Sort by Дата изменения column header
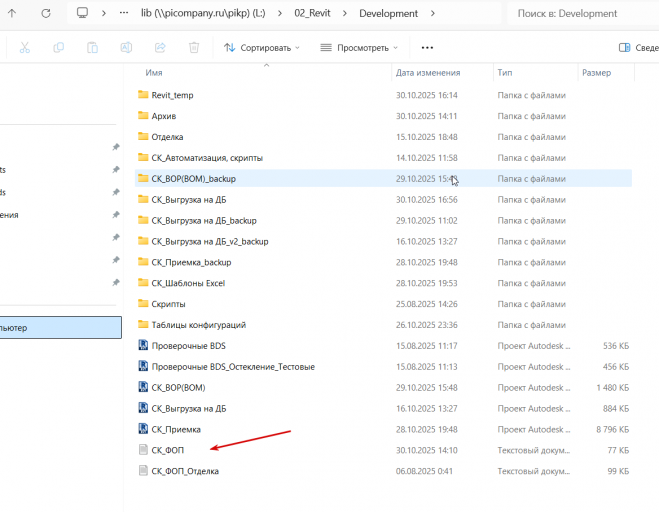659x512 pixels. click(x=428, y=73)
